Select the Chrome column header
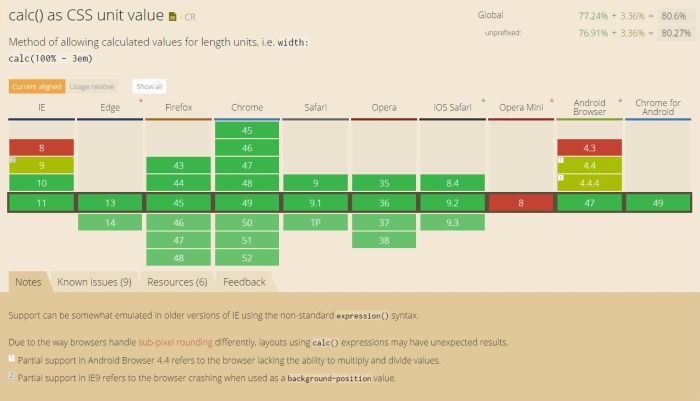Screen dimensions: 700x401 (247, 108)
